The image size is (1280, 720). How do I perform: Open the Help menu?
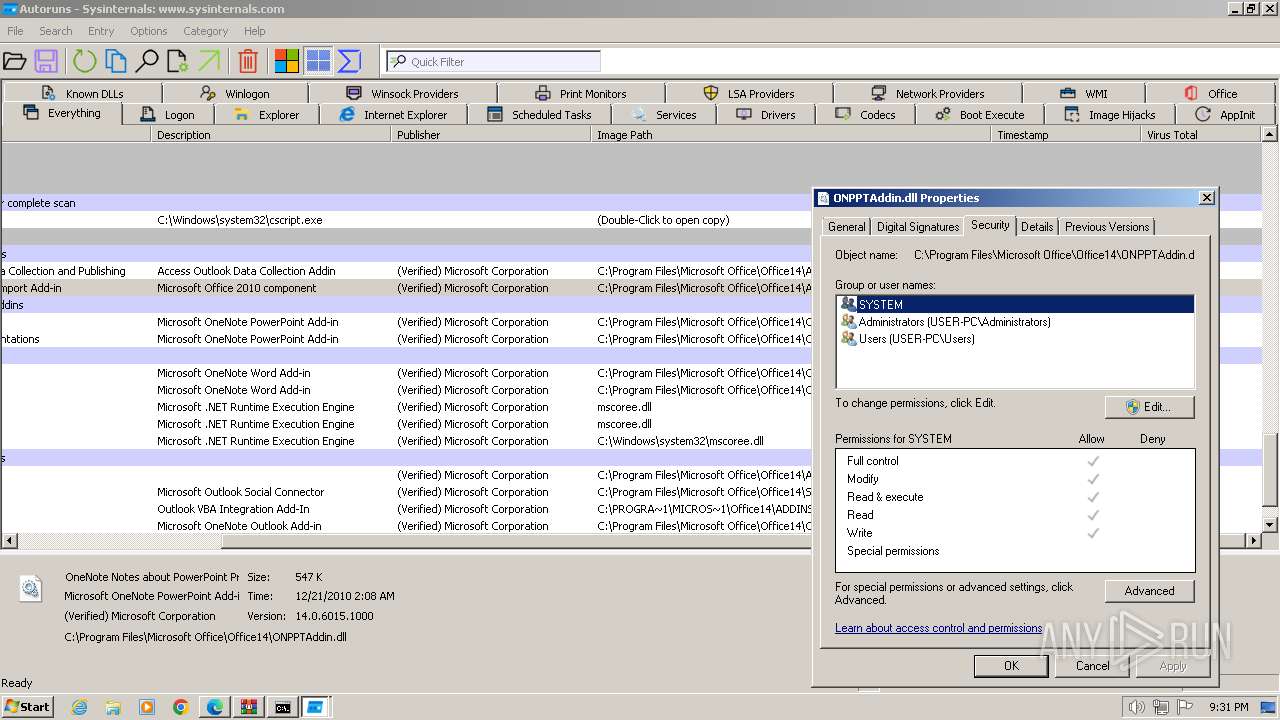pyautogui.click(x=255, y=31)
